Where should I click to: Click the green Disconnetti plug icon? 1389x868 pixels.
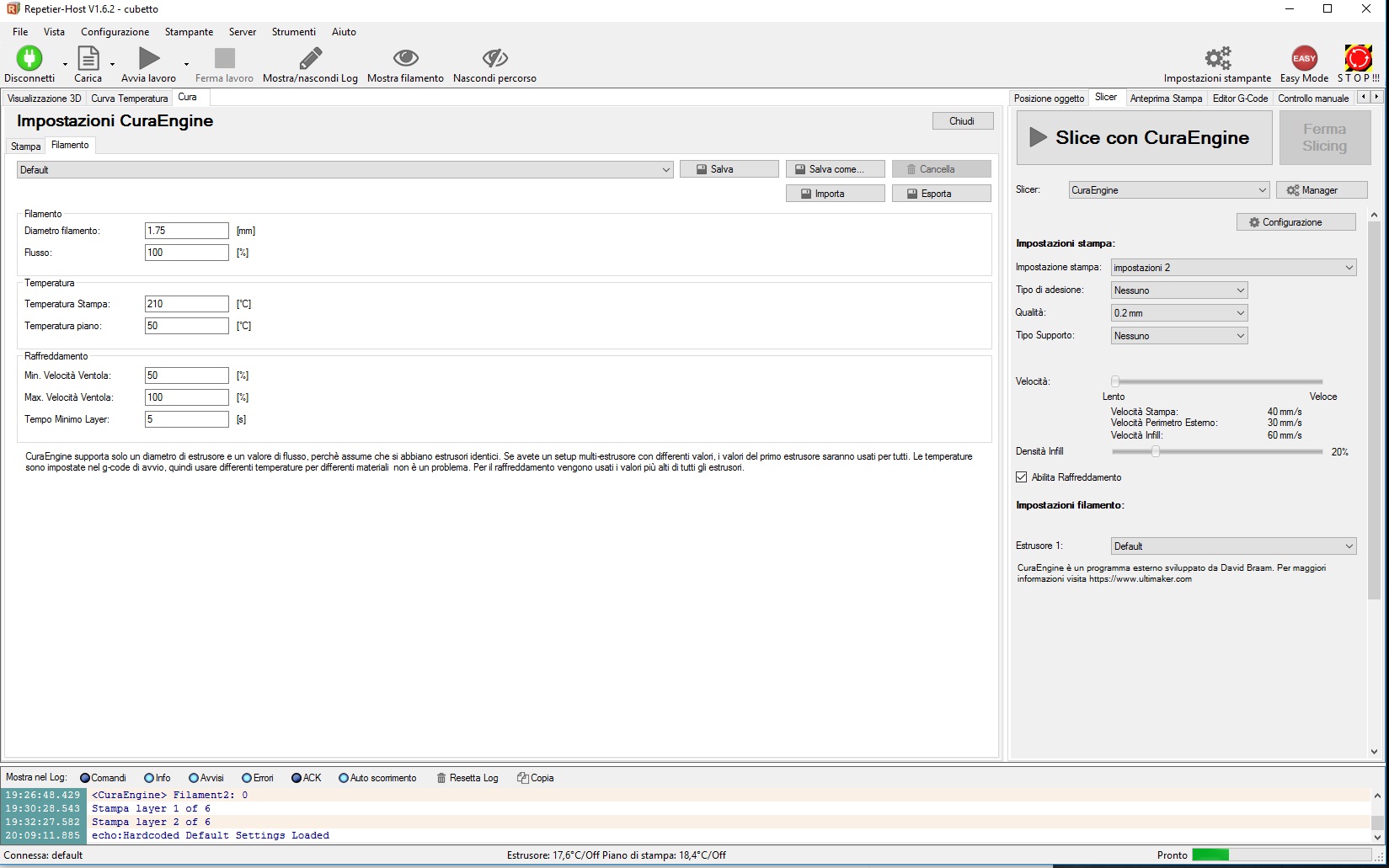point(29,58)
